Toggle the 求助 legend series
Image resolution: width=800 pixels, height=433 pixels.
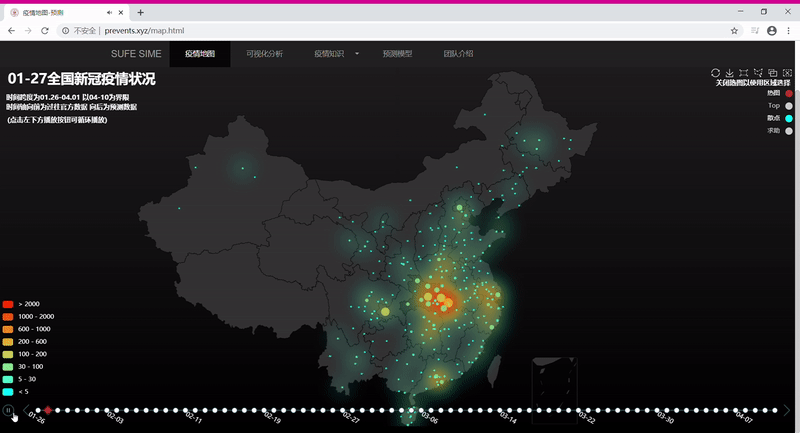pos(788,131)
